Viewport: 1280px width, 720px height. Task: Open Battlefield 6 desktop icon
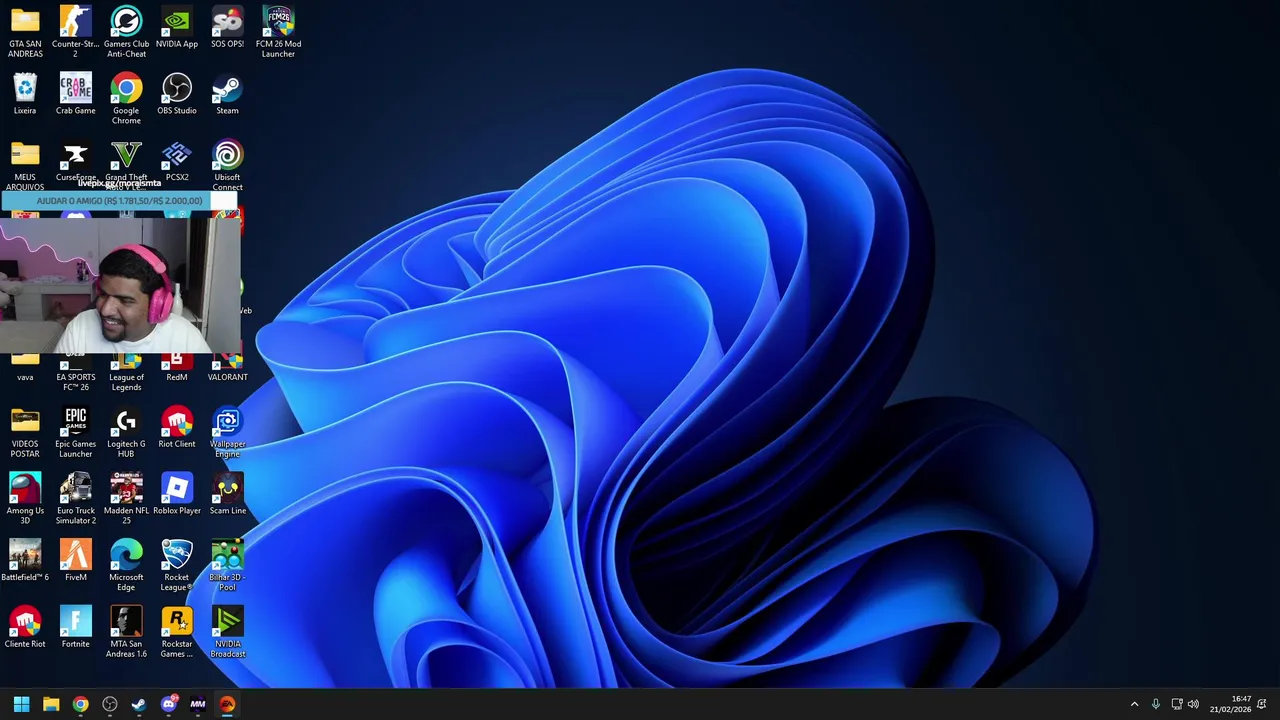point(25,561)
